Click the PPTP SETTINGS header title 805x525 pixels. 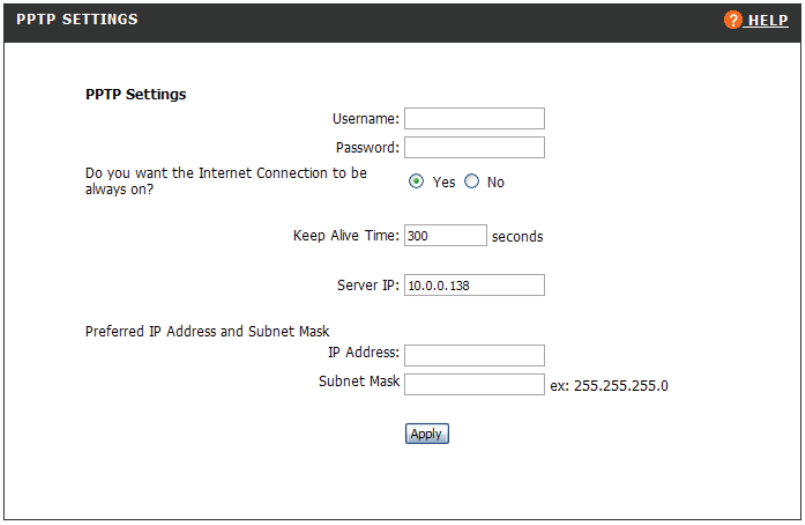pyautogui.click(x=77, y=20)
